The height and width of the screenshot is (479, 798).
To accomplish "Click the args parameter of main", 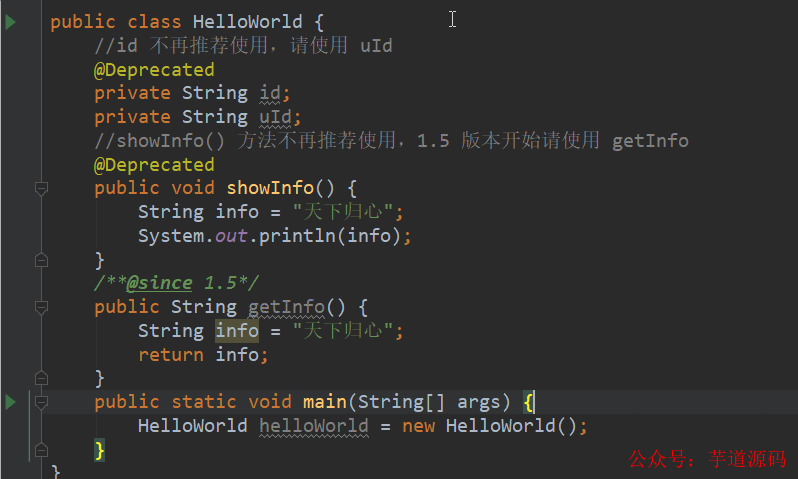I will (479, 402).
